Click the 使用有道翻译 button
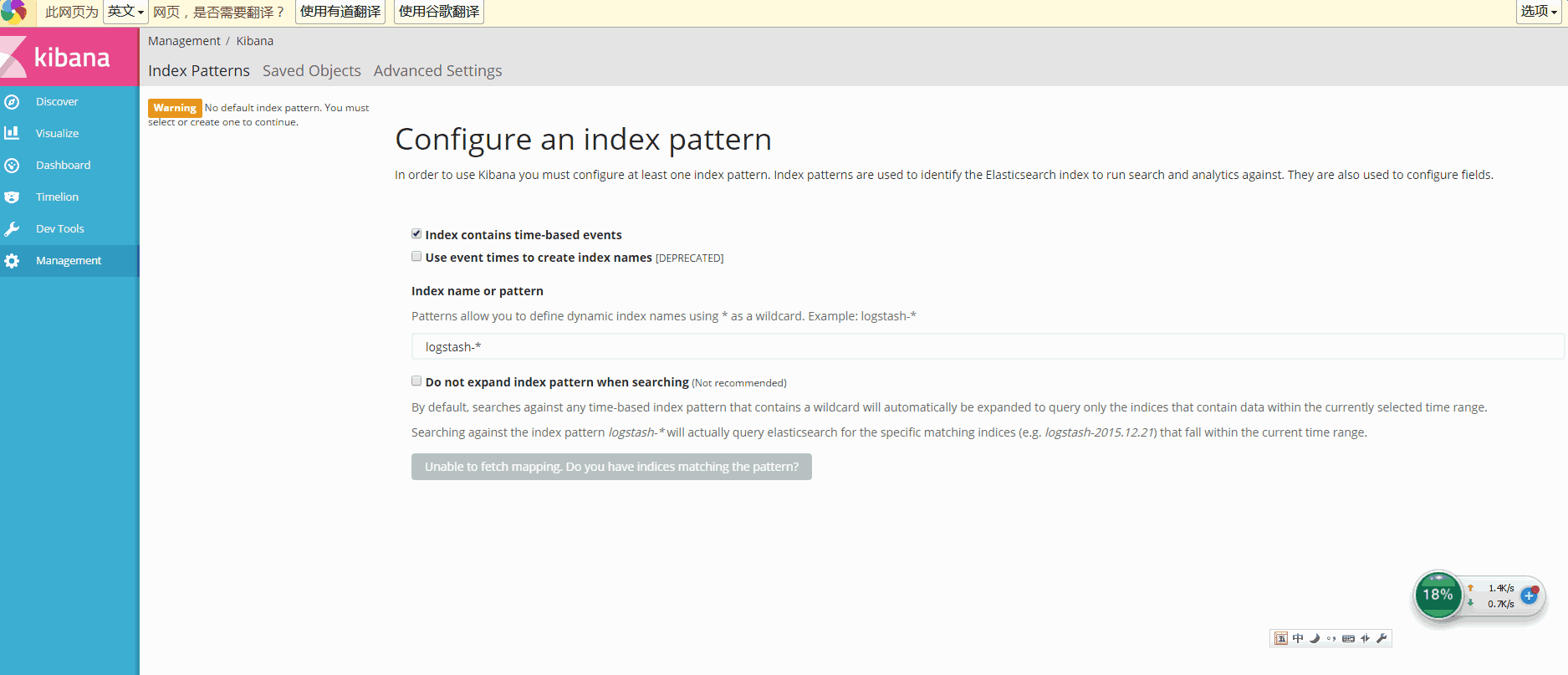This screenshot has height=675, width=1568. click(340, 12)
